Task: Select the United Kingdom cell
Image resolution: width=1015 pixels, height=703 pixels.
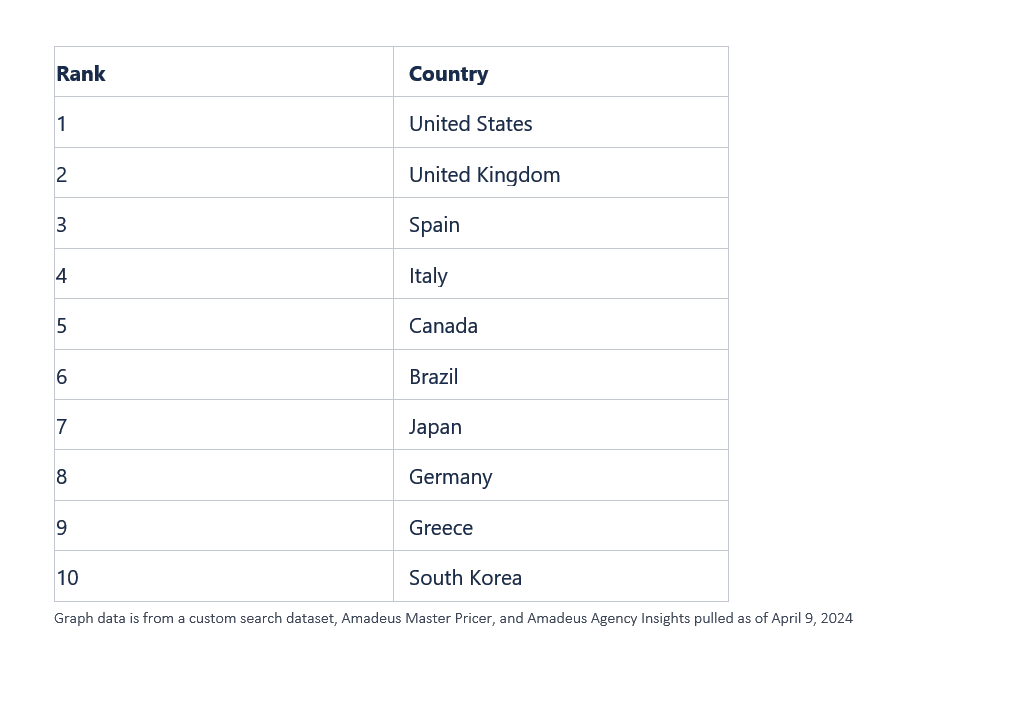Action: 484,175
